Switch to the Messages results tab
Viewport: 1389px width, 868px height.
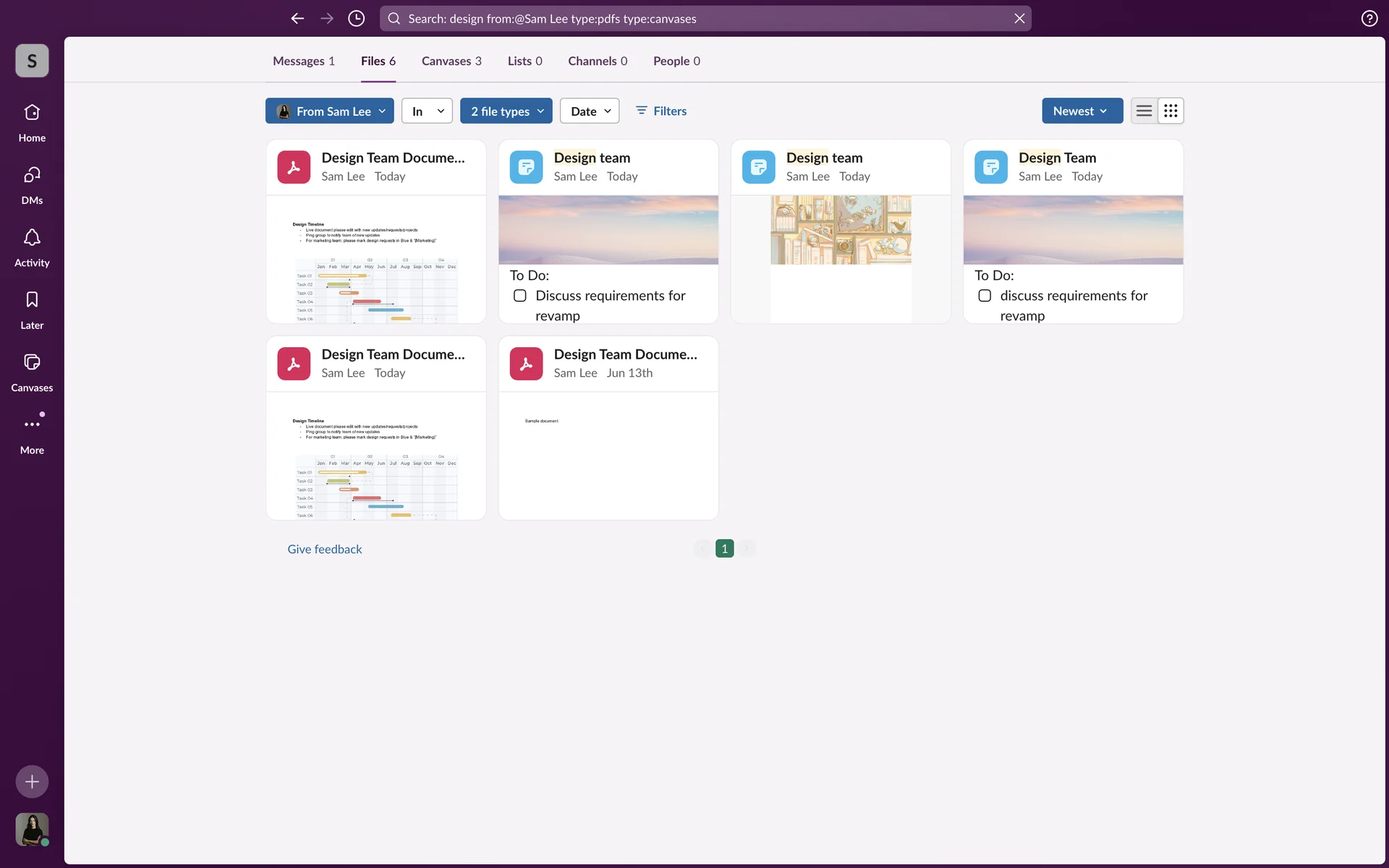(x=303, y=61)
